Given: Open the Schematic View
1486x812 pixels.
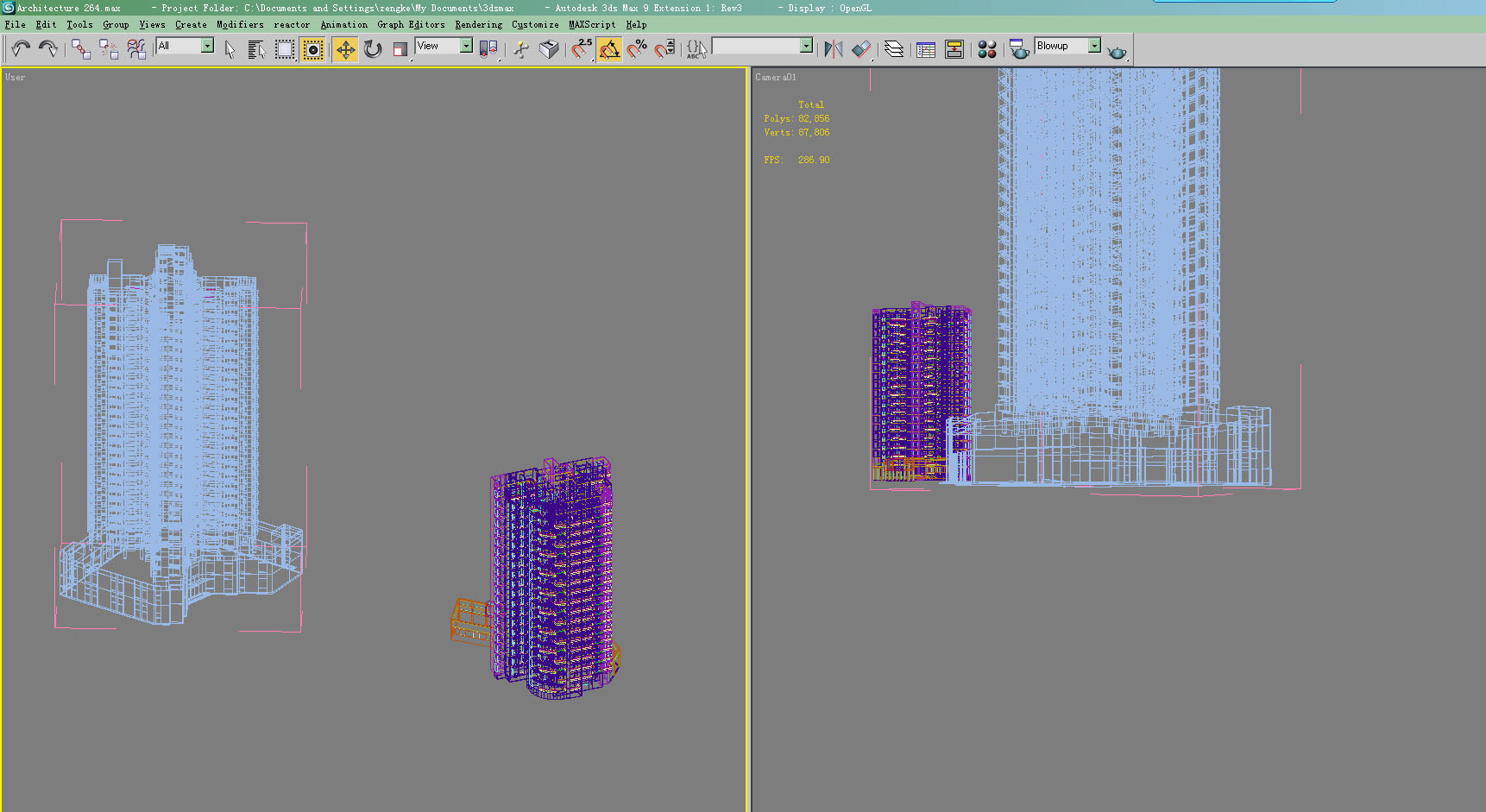Looking at the screenshot, I should tap(954, 49).
